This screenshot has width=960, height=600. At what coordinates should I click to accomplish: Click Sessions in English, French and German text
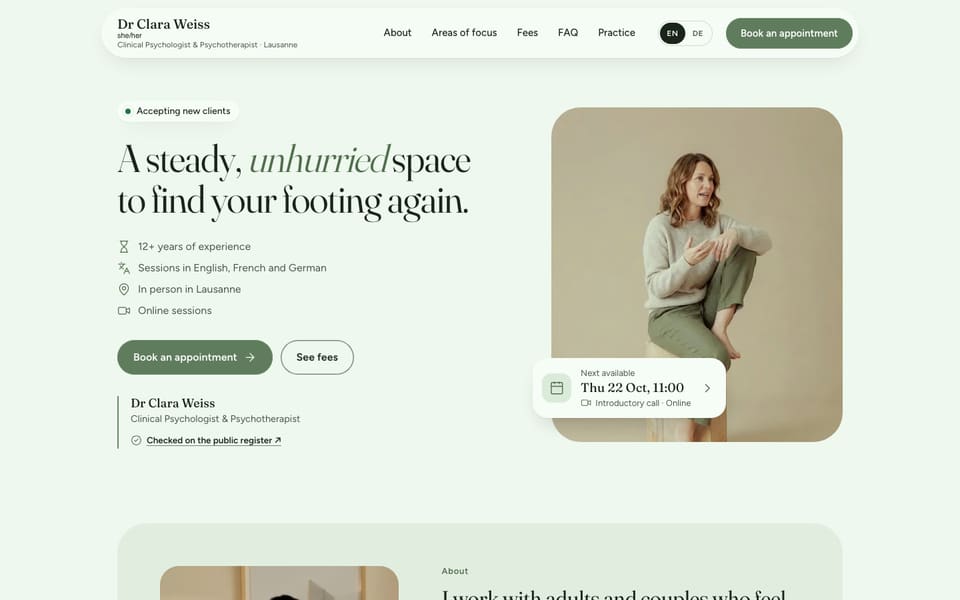[x=232, y=268]
